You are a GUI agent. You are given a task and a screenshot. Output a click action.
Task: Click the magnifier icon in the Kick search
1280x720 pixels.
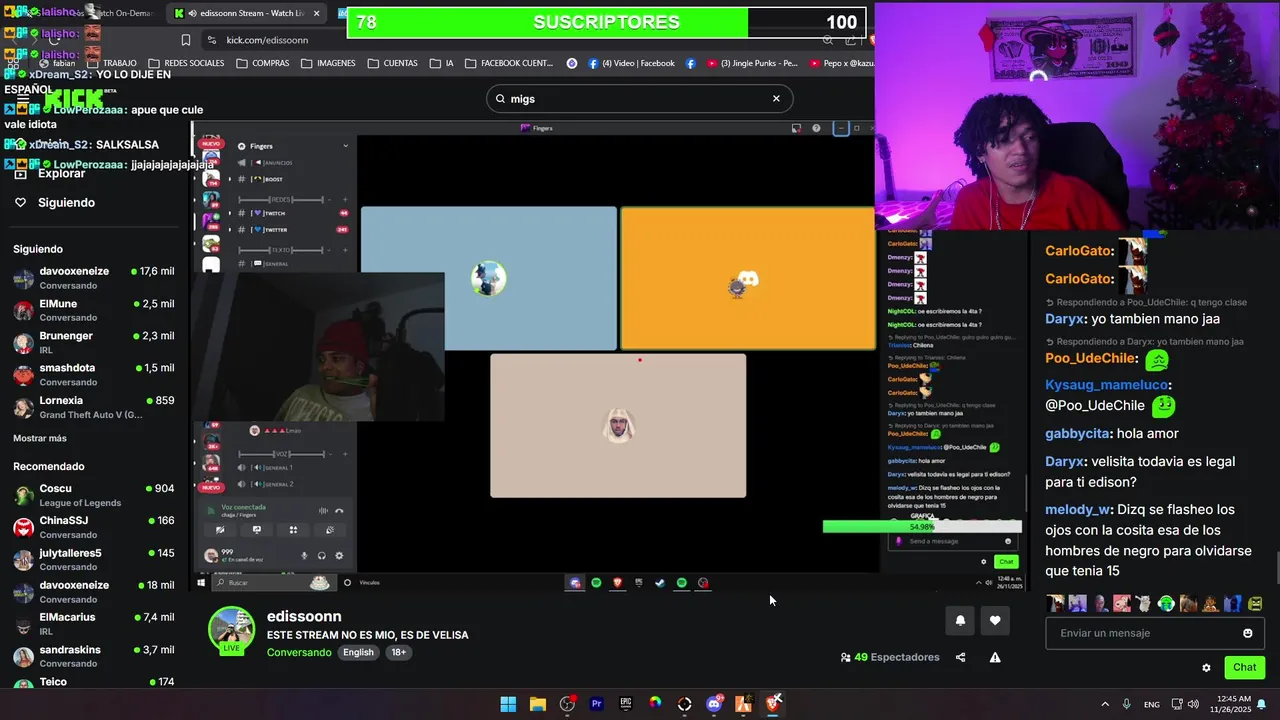tap(500, 99)
